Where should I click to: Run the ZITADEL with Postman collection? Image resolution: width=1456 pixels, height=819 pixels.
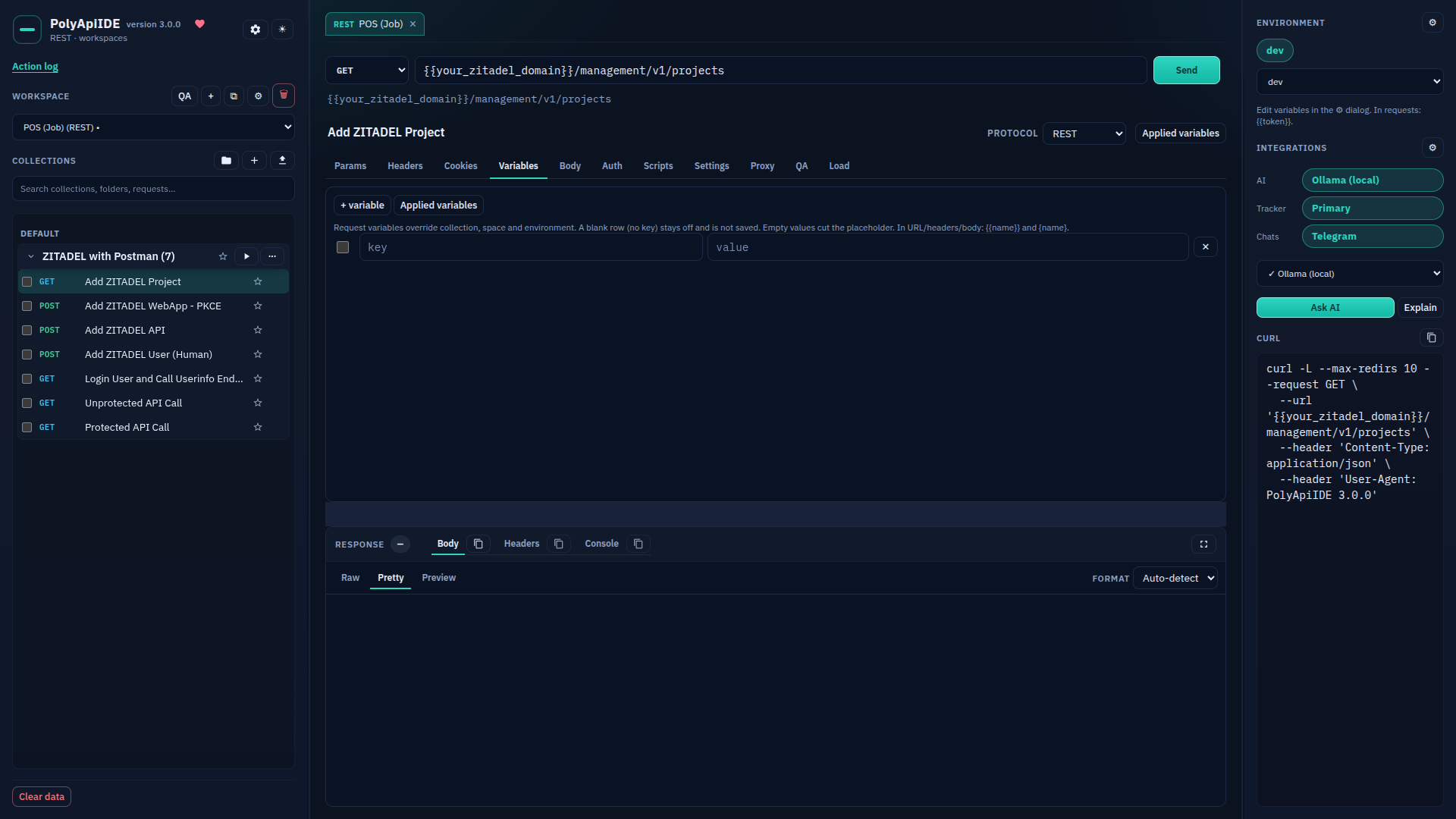(x=246, y=256)
